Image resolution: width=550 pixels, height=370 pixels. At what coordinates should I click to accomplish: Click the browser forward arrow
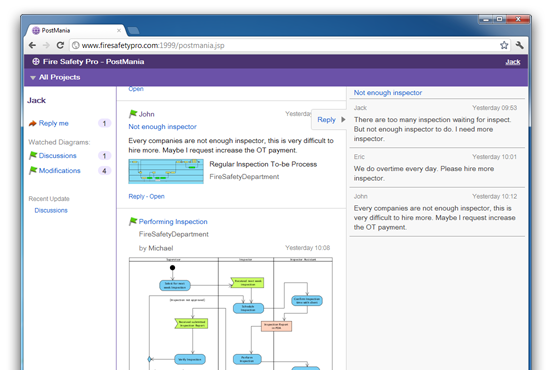coord(46,45)
